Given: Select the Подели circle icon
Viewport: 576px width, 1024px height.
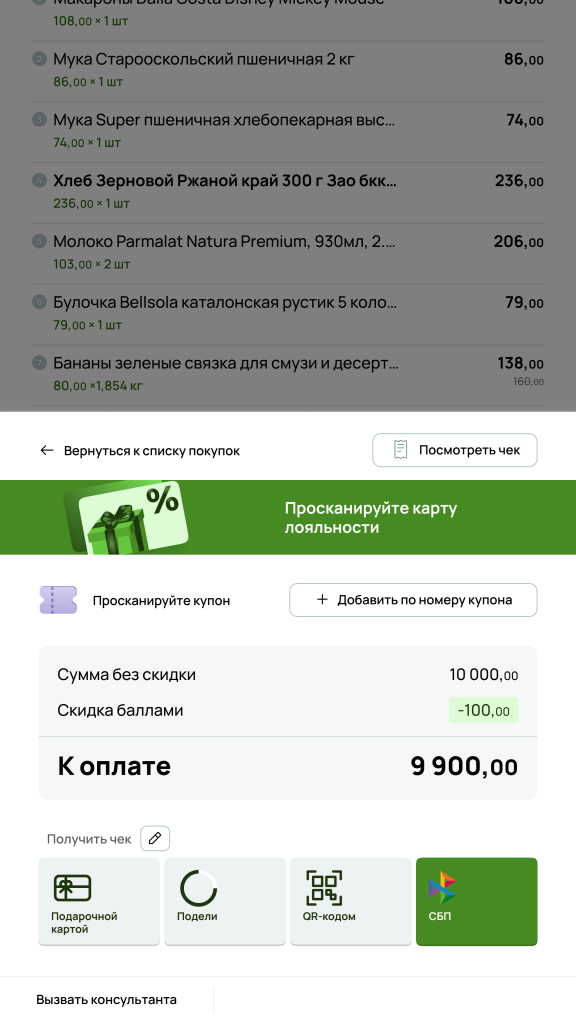Looking at the screenshot, I should coord(198,888).
